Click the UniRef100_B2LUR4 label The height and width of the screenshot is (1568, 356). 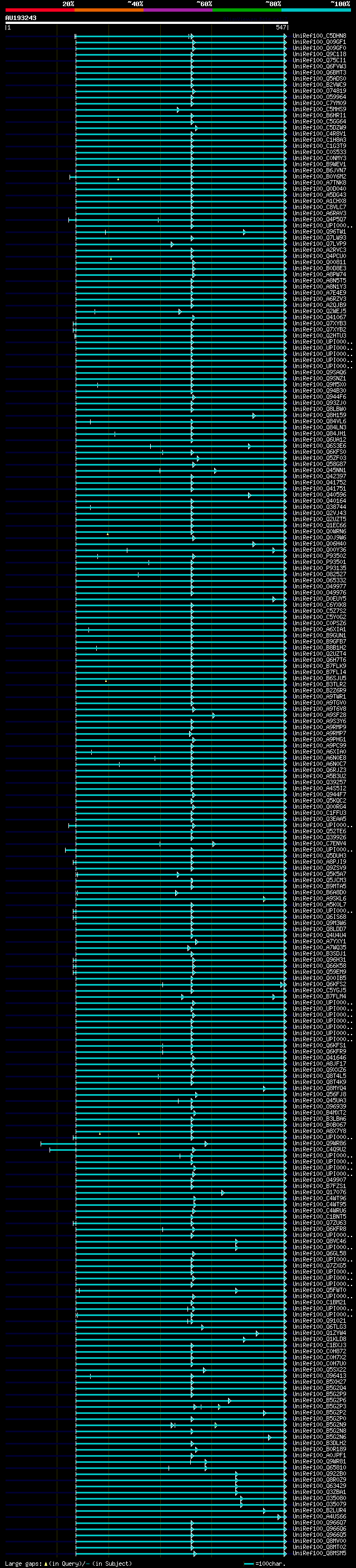(319, 1510)
